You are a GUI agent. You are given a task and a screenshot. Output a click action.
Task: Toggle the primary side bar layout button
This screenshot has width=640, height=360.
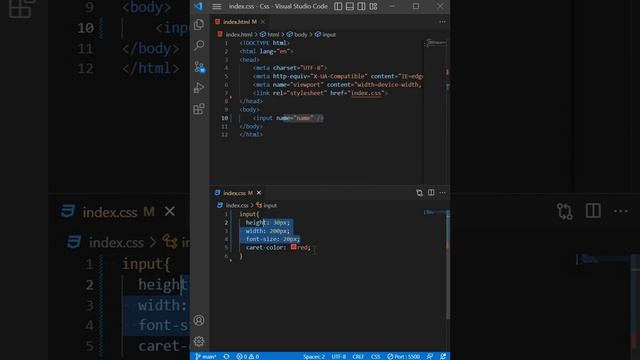pyautogui.click(x=338, y=7)
